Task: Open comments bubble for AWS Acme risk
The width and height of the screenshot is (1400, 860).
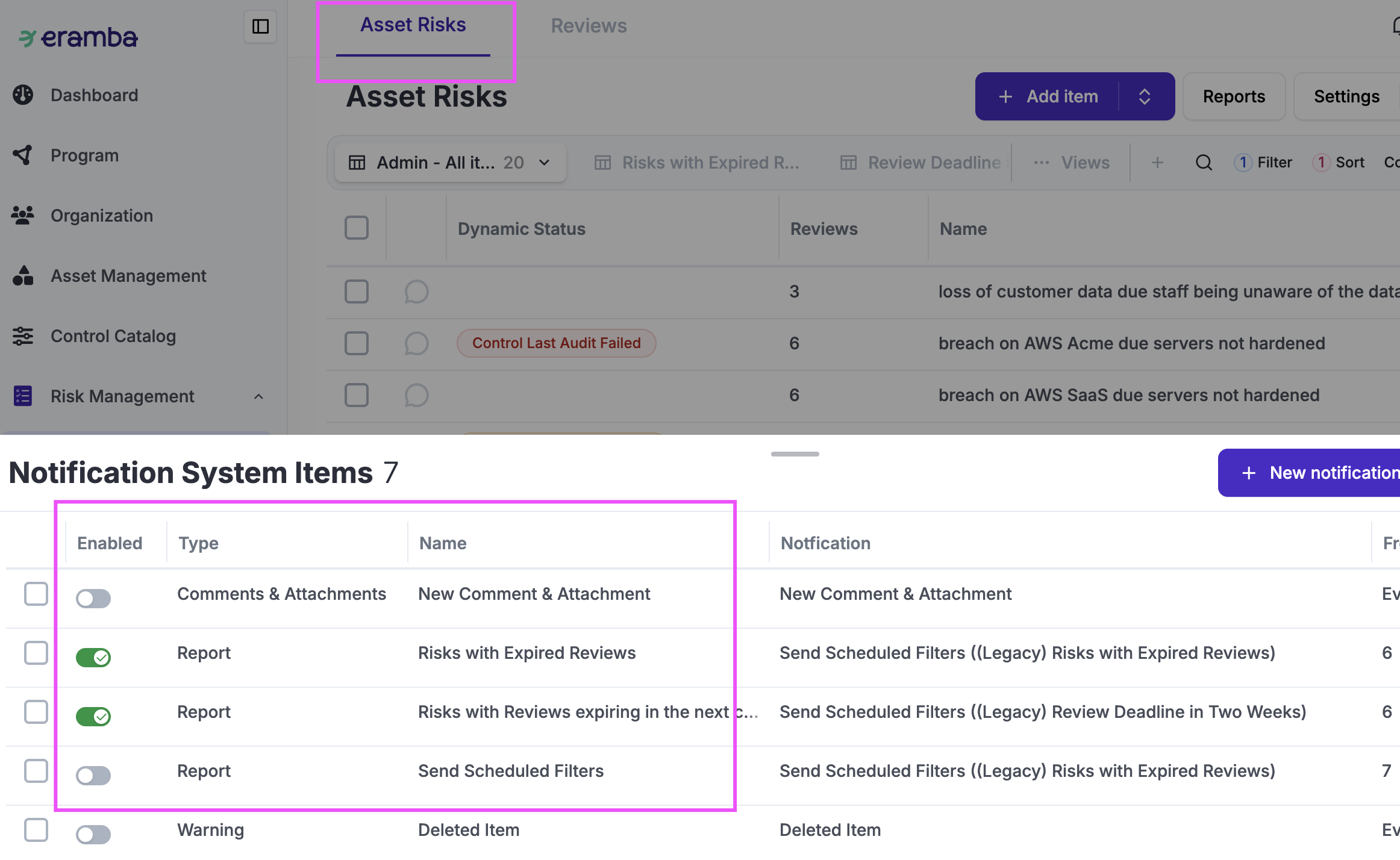Action: (416, 343)
